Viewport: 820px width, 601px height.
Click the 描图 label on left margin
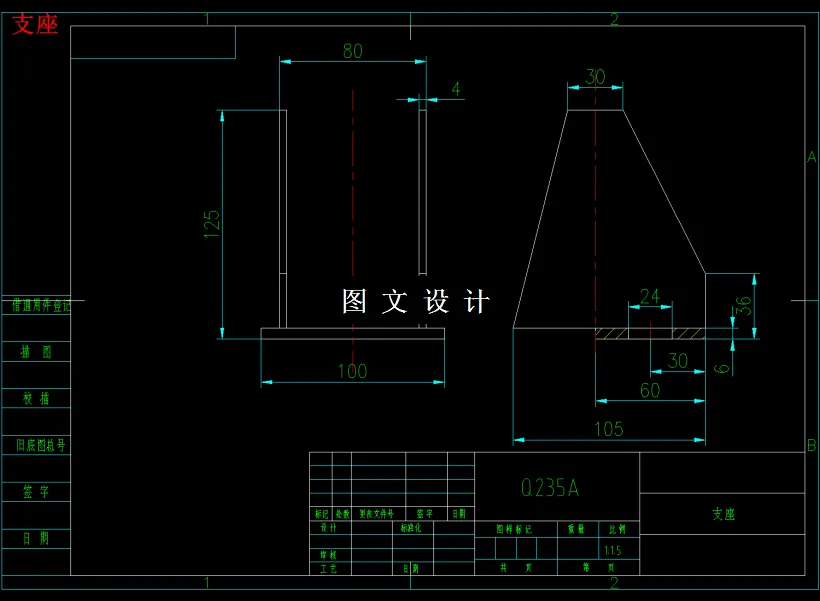(x=38, y=352)
